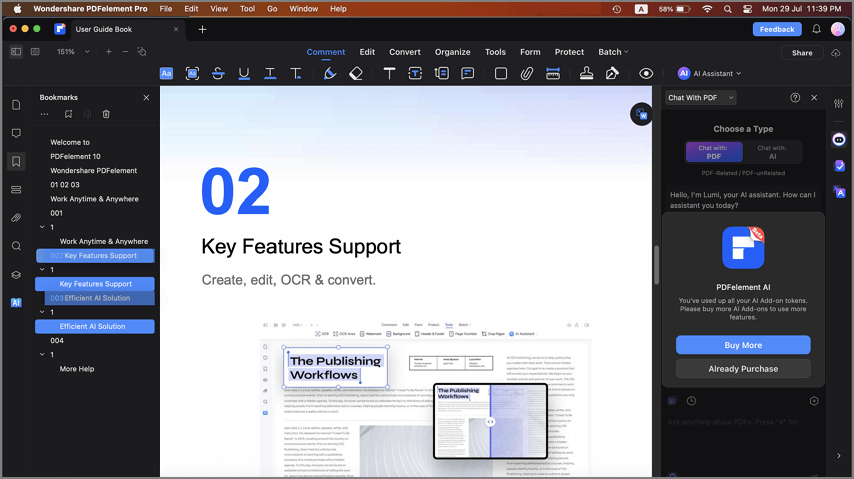Select the Signature pen tool
The image size is (854, 479).
(612, 74)
